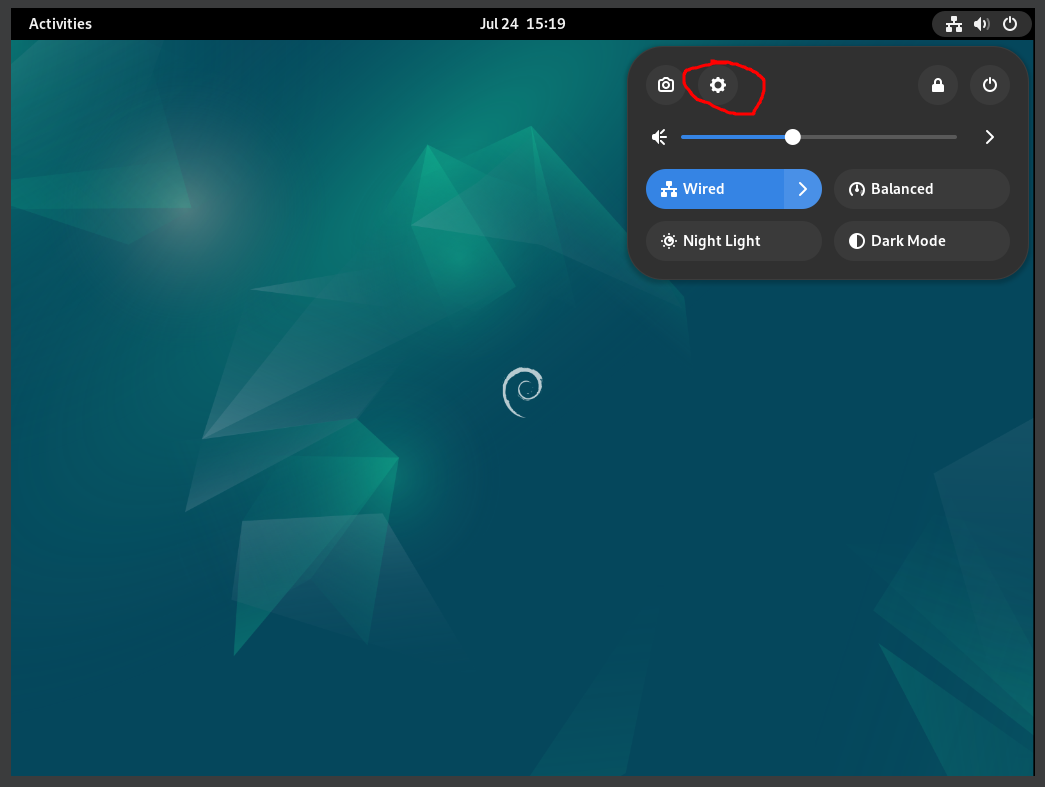Open Settings via the gear icon

click(x=717, y=85)
